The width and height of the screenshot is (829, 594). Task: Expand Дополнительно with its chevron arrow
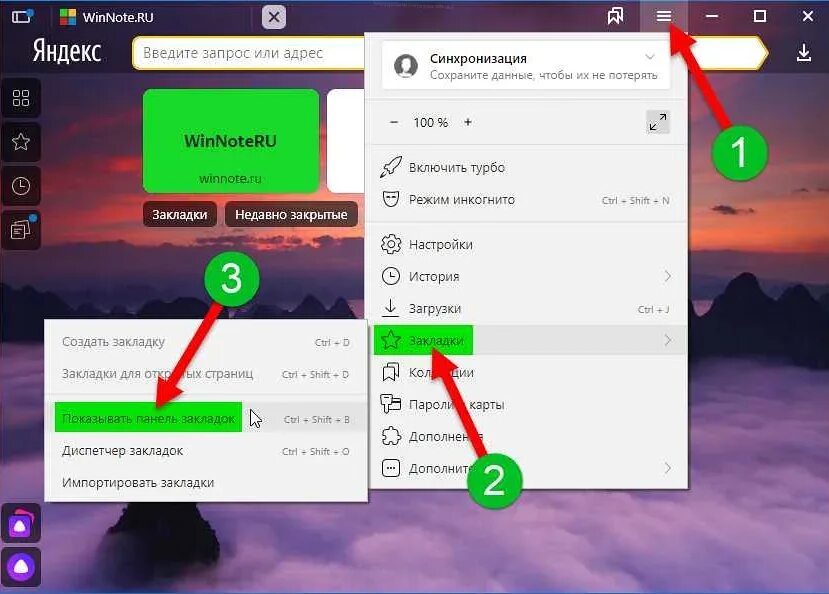click(668, 468)
